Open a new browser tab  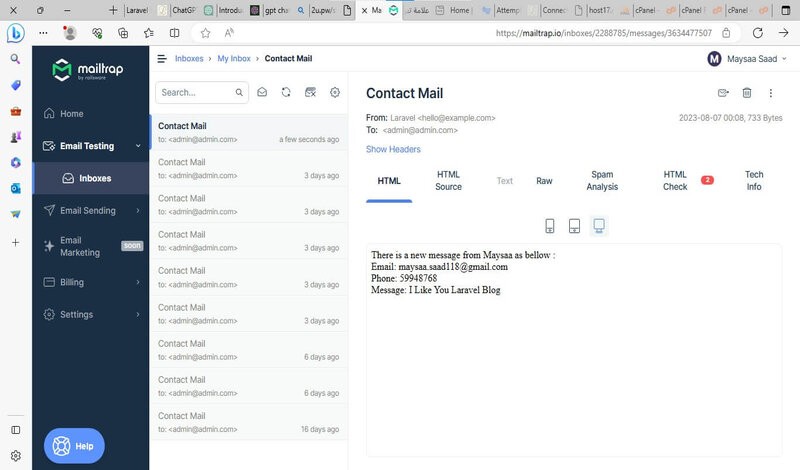[x=113, y=10]
